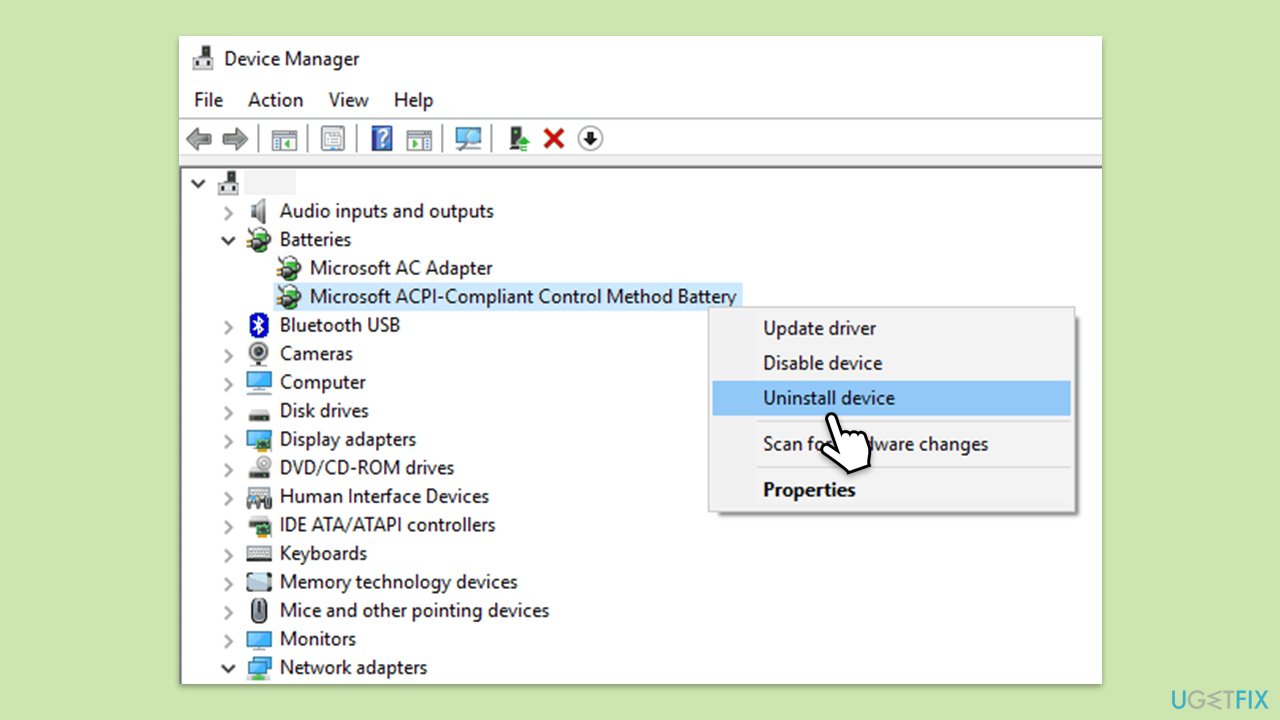Click the Forward arrow toolbar icon
1280x720 pixels.
(235, 139)
